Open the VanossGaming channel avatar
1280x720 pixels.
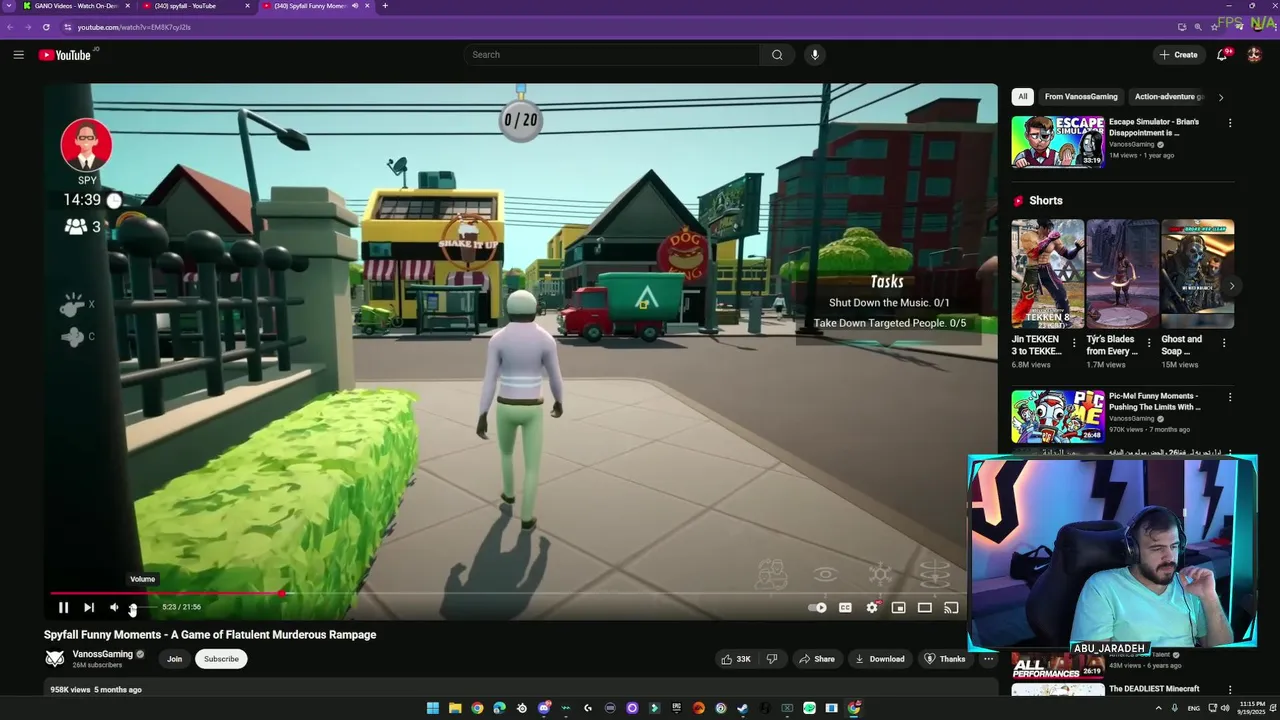[55, 658]
